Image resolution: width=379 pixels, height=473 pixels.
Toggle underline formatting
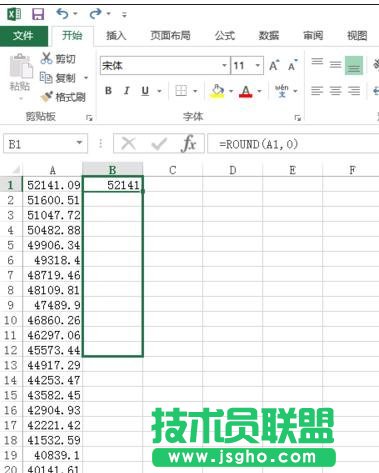pyautogui.click(x=145, y=91)
